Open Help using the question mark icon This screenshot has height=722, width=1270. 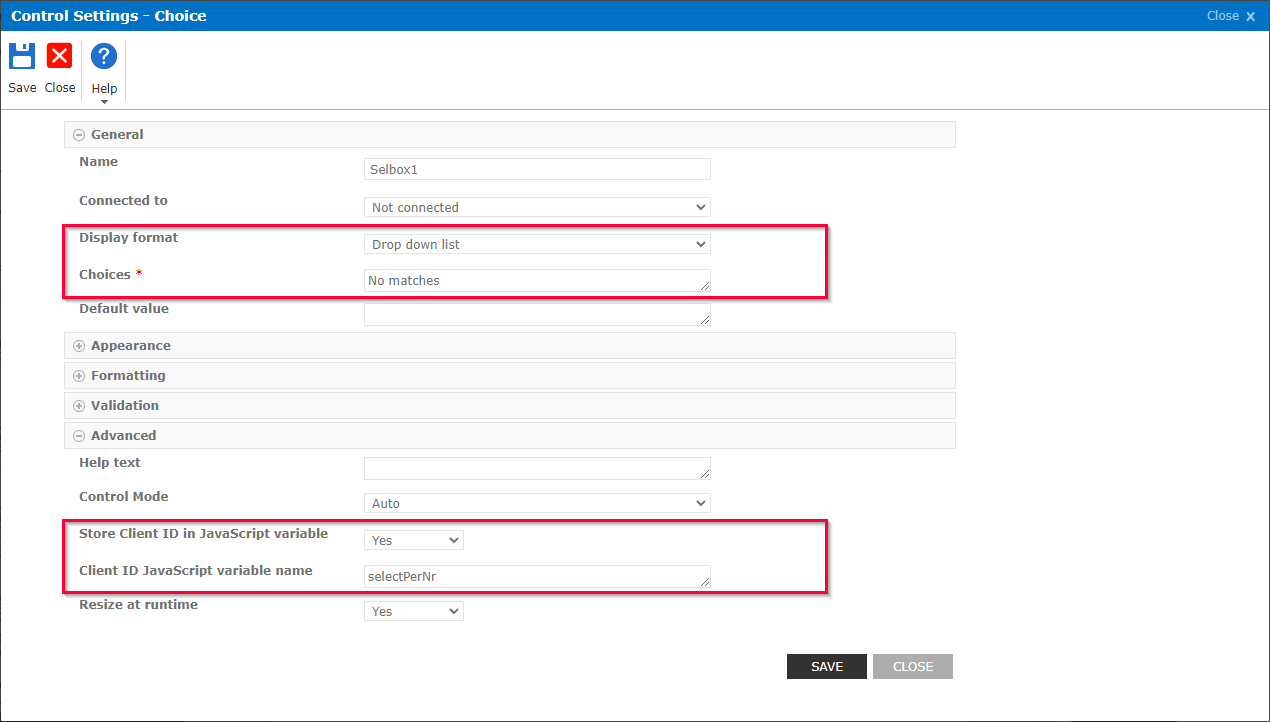(103, 56)
